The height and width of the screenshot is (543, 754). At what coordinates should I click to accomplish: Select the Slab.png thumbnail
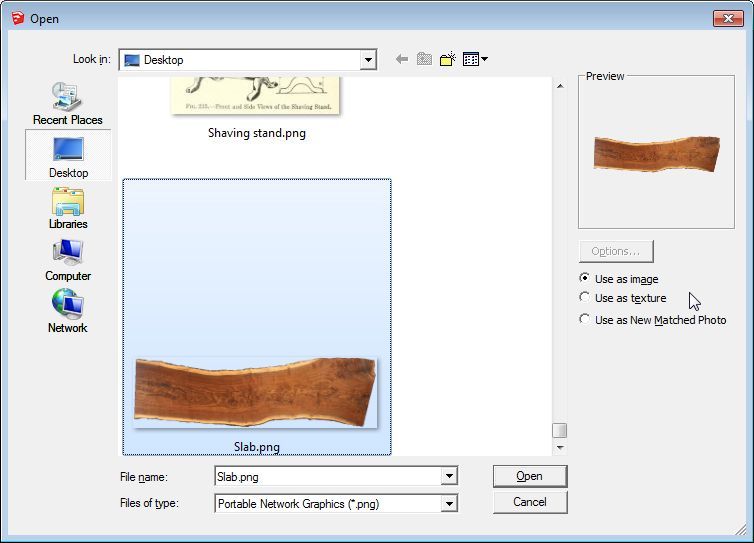coord(256,392)
